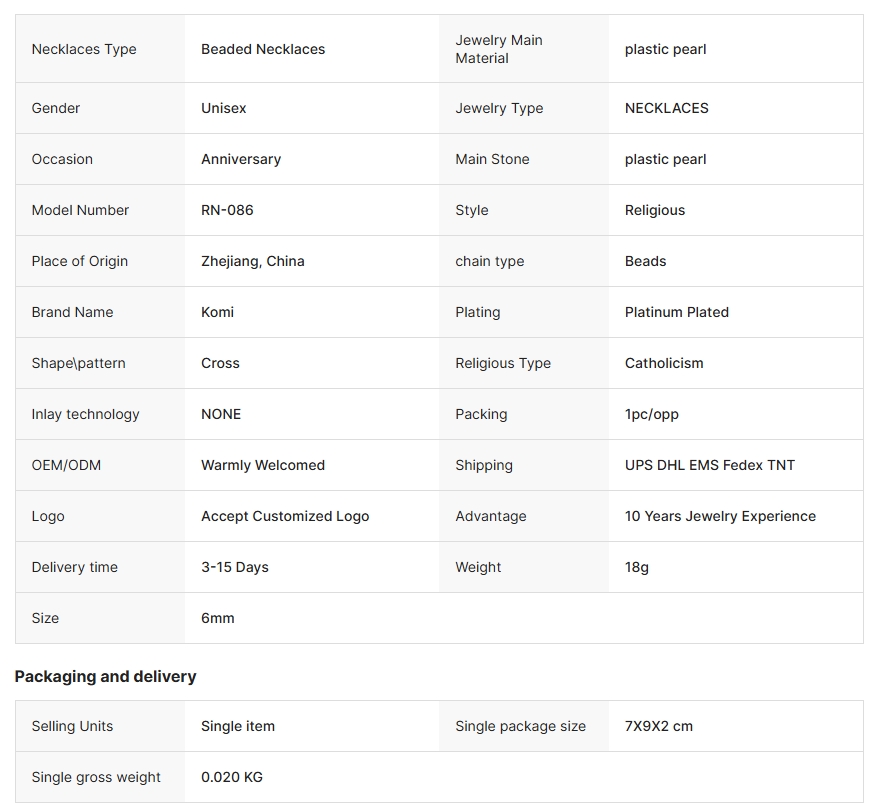The width and height of the screenshot is (882, 809).
Task: Click the UPS DHL EMS Fedex TNT text
Action: point(710,465)
